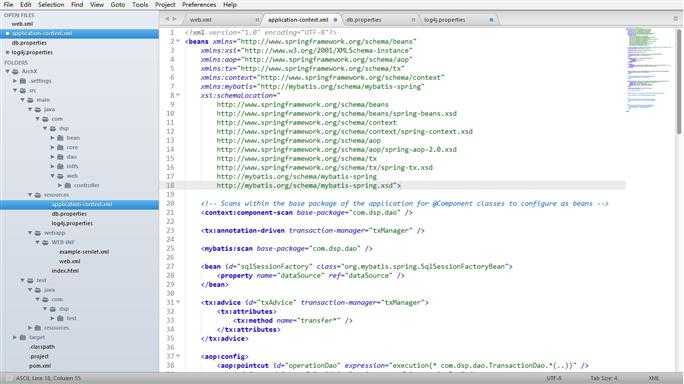This screenshot has width=684, height=384.
Task: Collapse the src folder arrow
Action: pos(15,91)
